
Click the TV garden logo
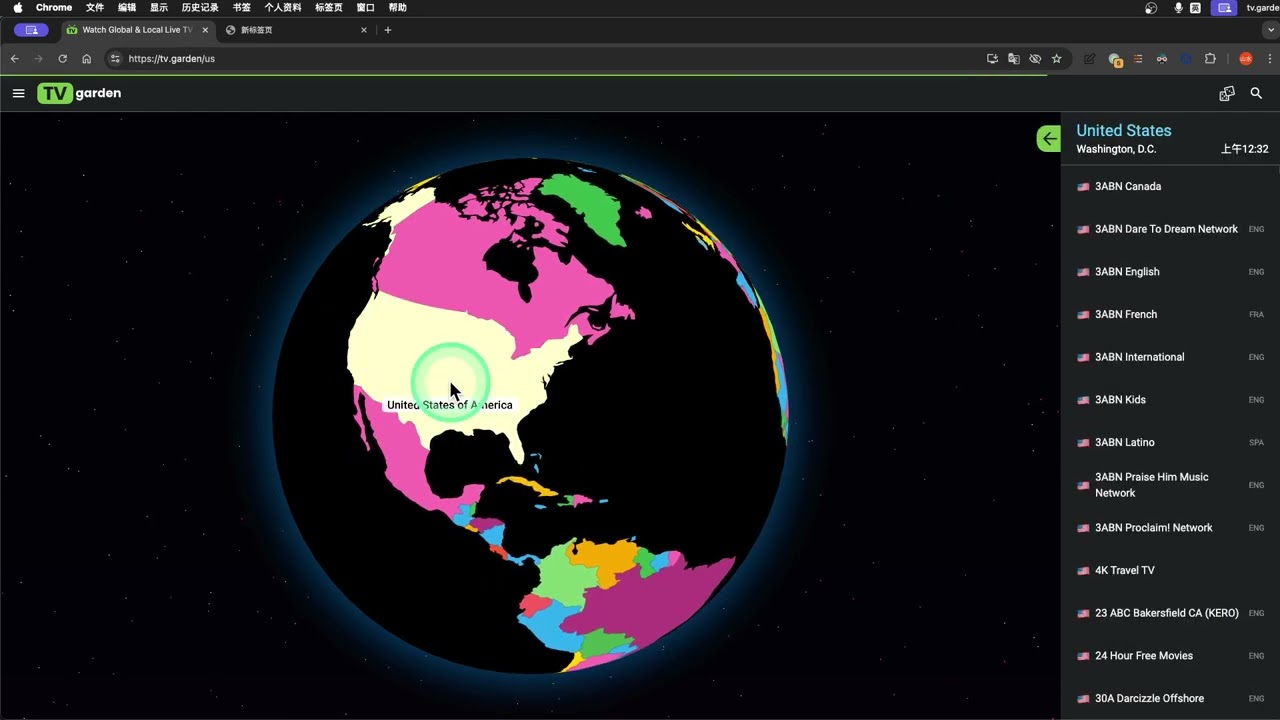79,93
